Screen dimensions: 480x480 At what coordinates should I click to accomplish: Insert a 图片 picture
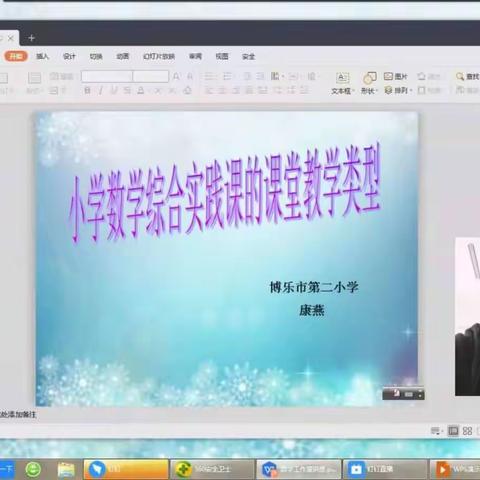point(396,77)
